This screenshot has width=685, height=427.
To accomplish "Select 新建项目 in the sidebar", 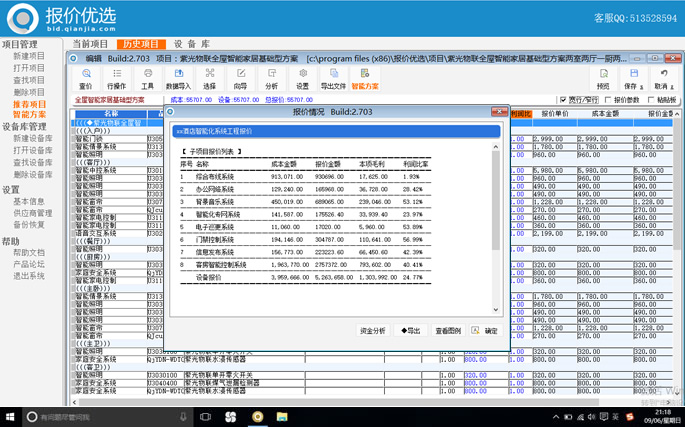I will (x=29, y=56).
